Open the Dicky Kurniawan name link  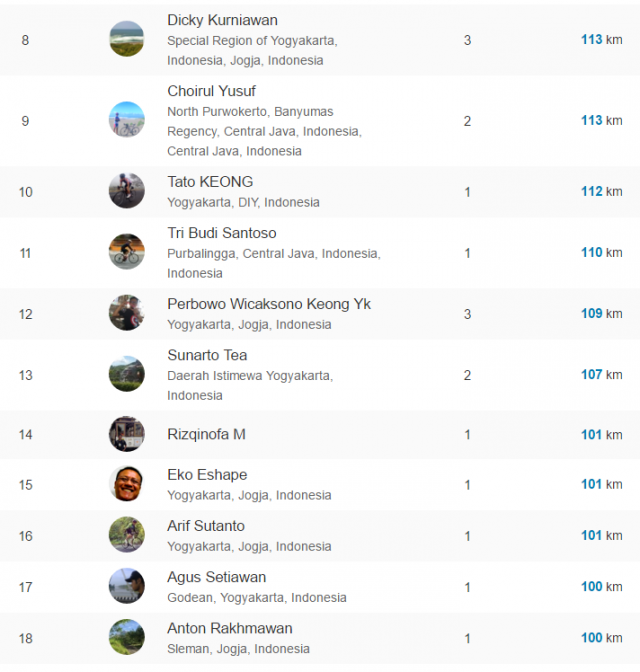click(222, 20)
